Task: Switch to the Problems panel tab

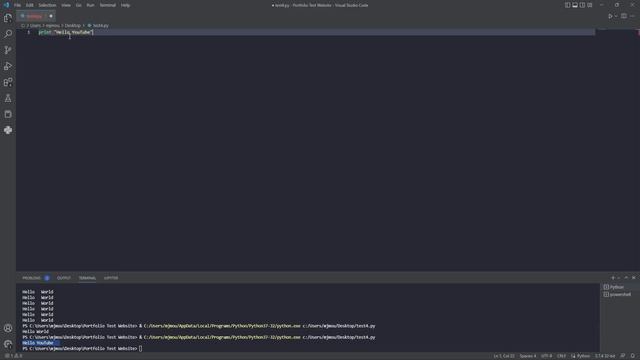Action: [x=31, y=278]
